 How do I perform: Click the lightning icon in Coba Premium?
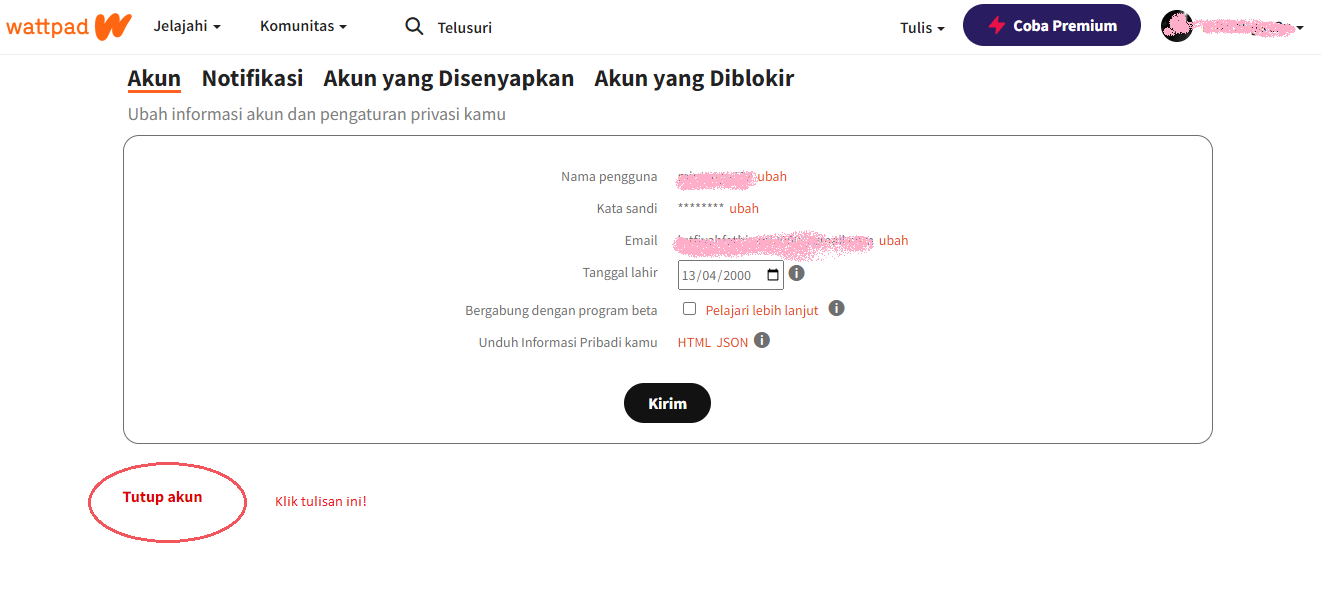(997, 26)
